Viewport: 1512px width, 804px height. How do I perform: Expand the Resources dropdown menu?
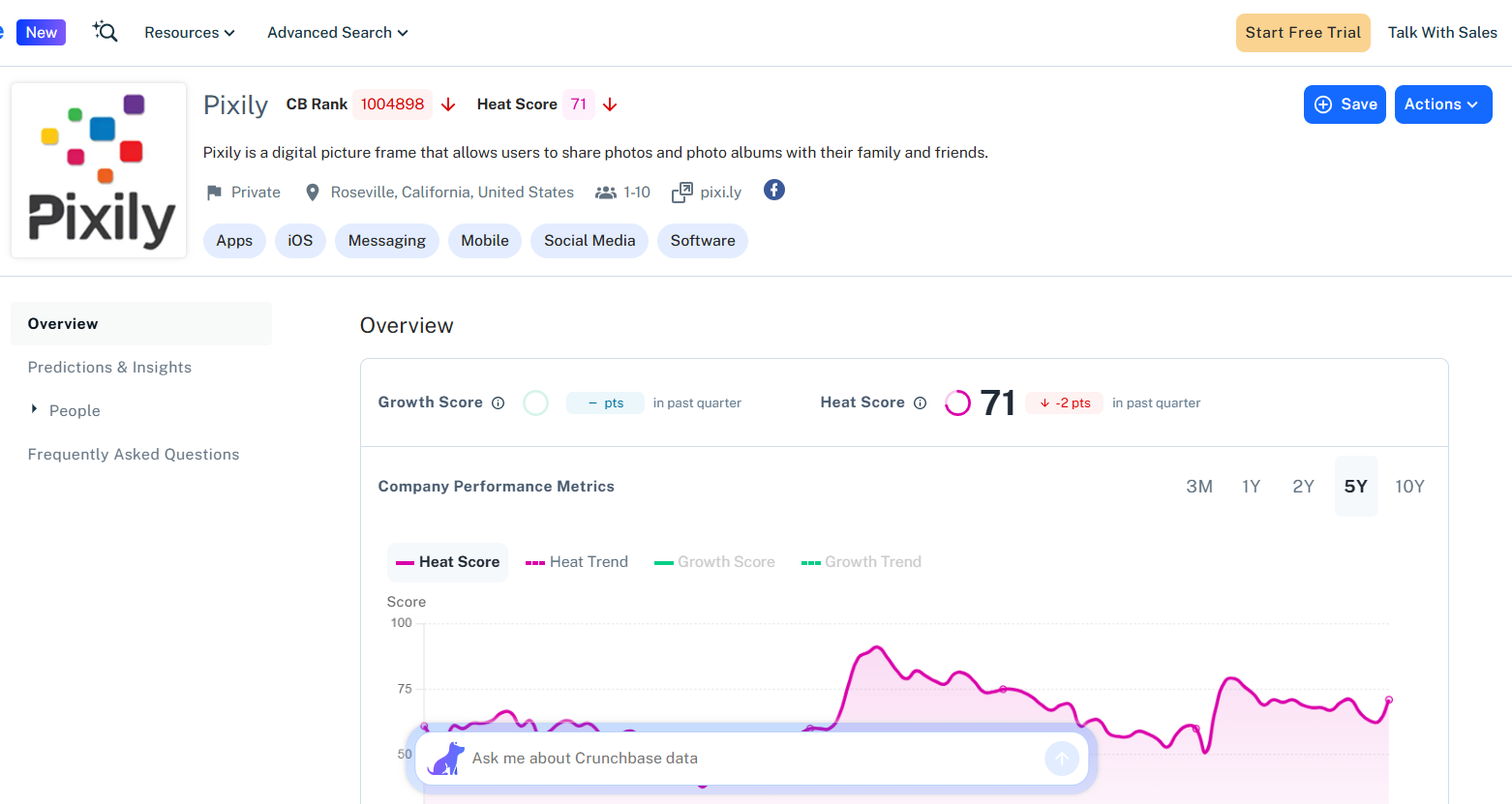[x=190, y=32]
